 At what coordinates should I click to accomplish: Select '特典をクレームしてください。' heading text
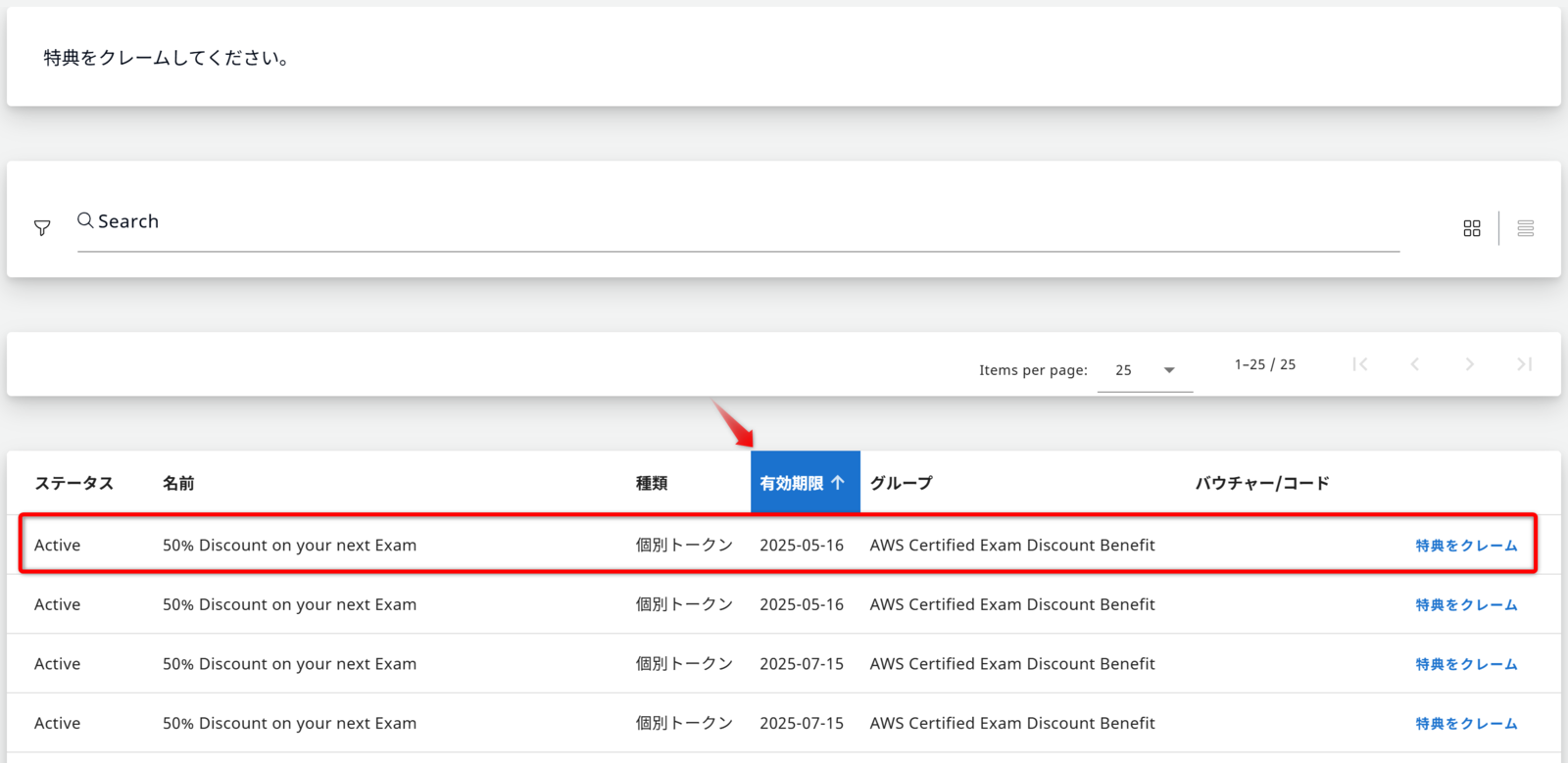coord(166,58)
